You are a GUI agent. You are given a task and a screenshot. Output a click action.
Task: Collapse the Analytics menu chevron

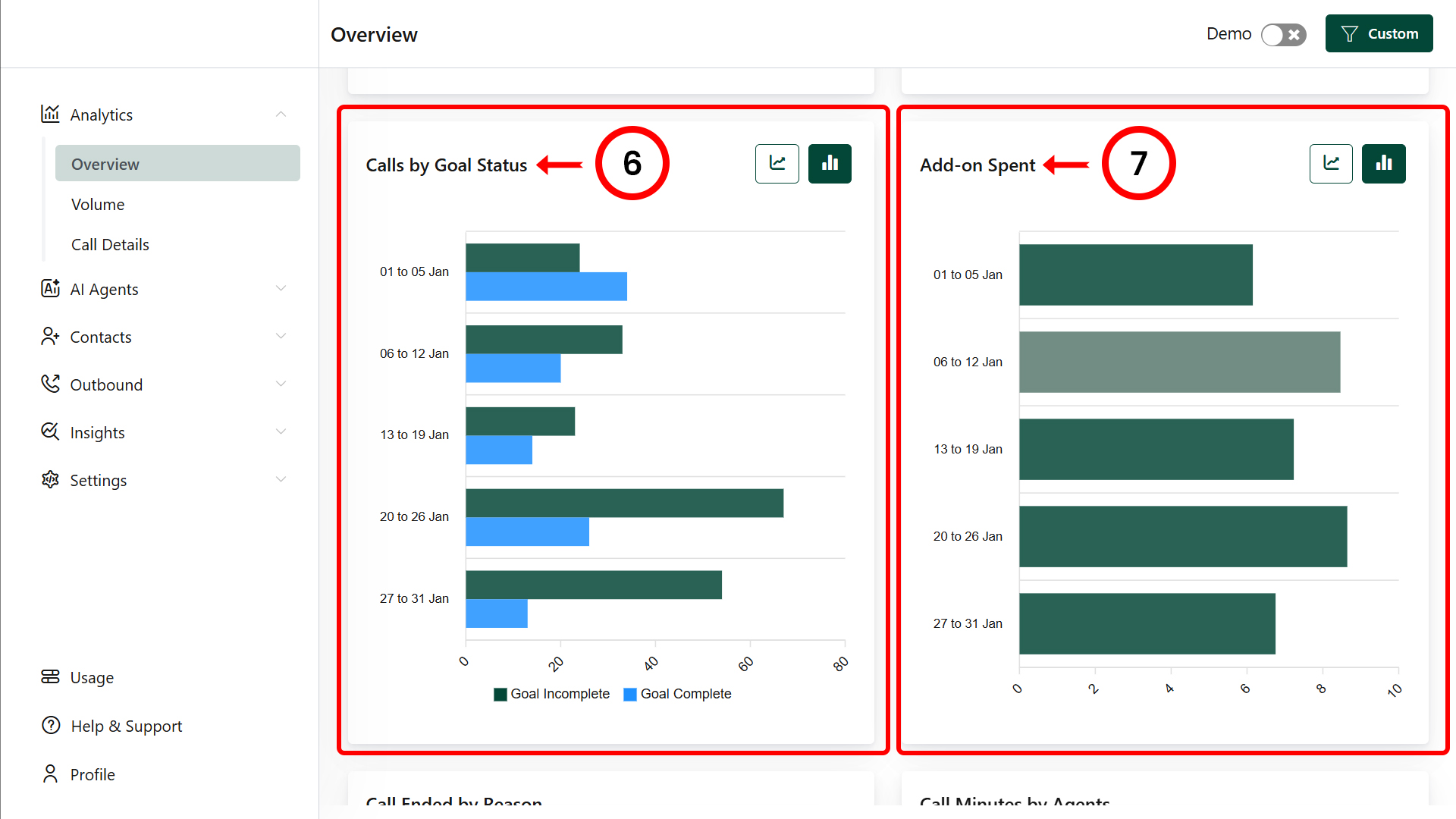coord(281,115)
